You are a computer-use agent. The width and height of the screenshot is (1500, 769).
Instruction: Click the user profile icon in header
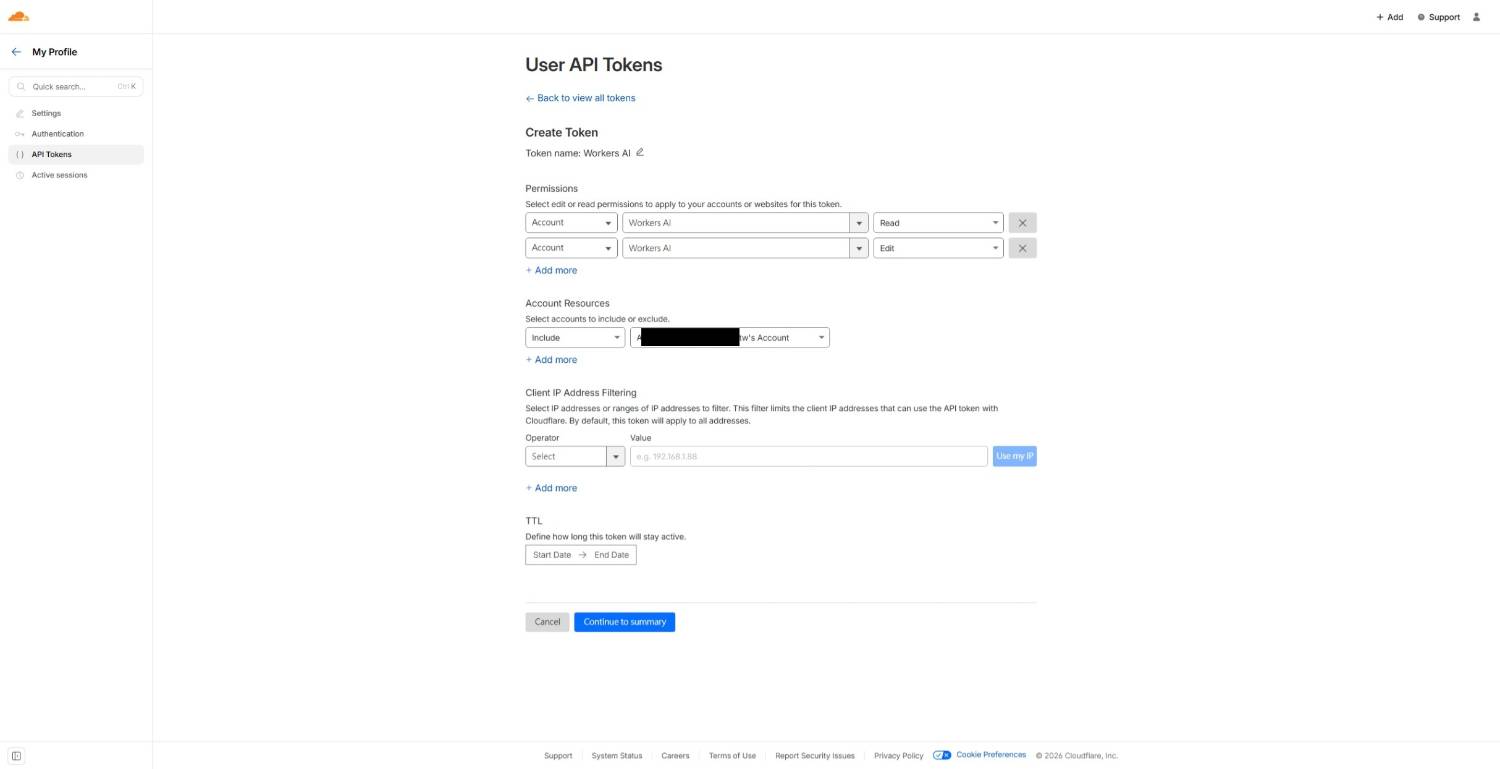(x=1476, y=17)
